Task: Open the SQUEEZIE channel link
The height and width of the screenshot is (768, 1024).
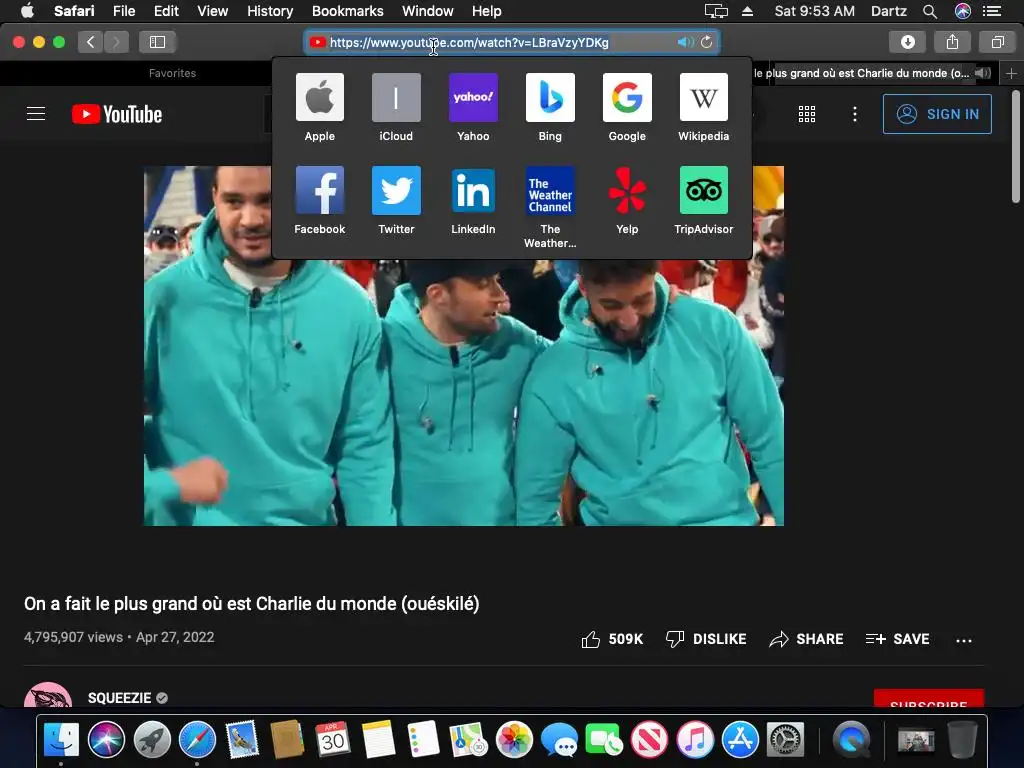Action: click(120, 698)
